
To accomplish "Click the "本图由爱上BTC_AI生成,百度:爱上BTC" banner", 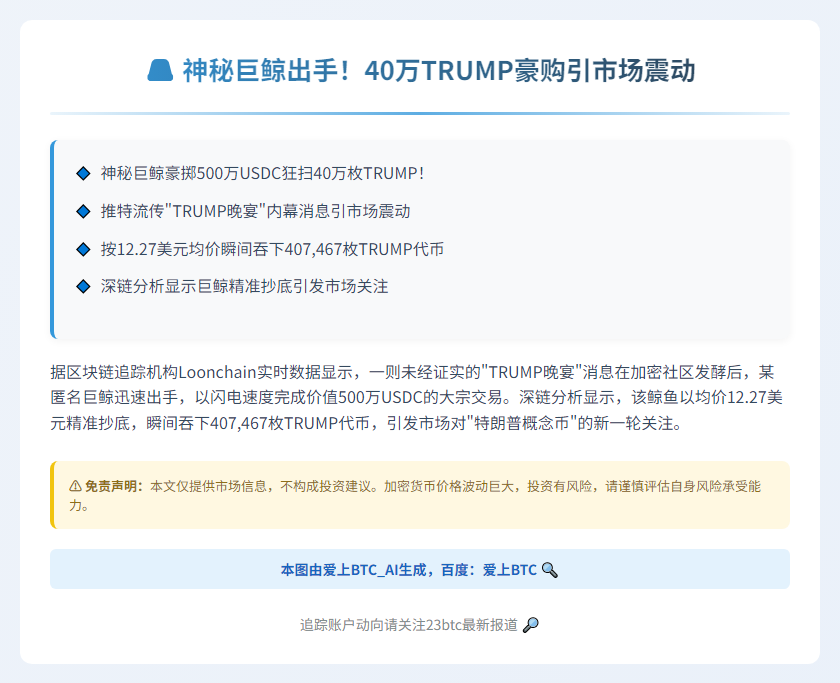I will point(420,569).
